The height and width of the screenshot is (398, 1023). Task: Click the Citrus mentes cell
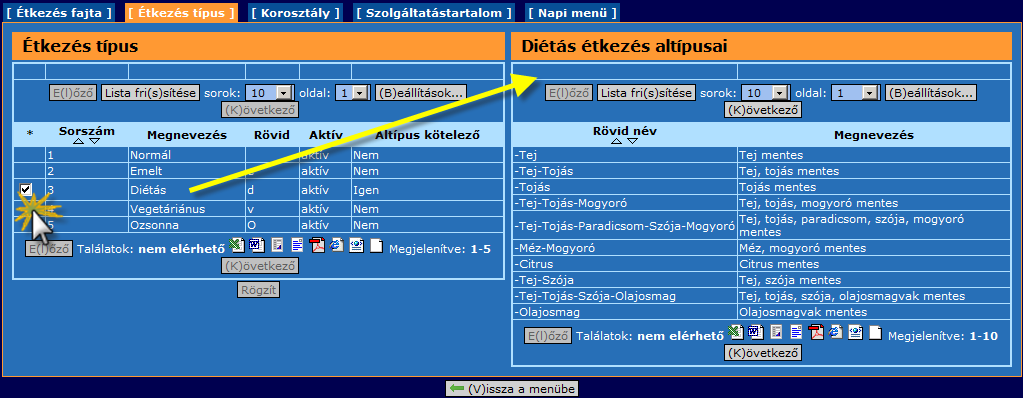point(874,264)
